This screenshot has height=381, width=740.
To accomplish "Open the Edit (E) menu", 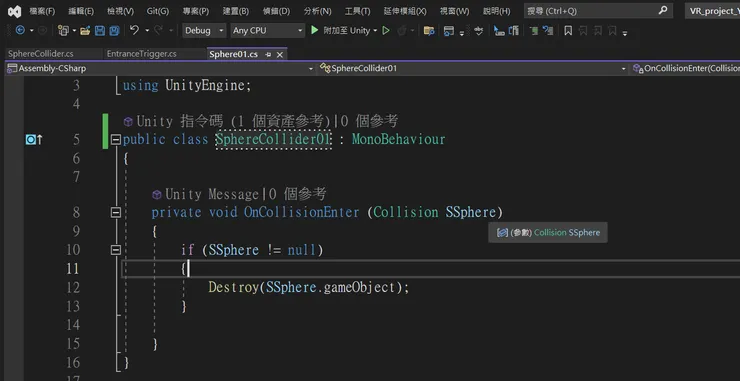I will [x=81, y=11].
